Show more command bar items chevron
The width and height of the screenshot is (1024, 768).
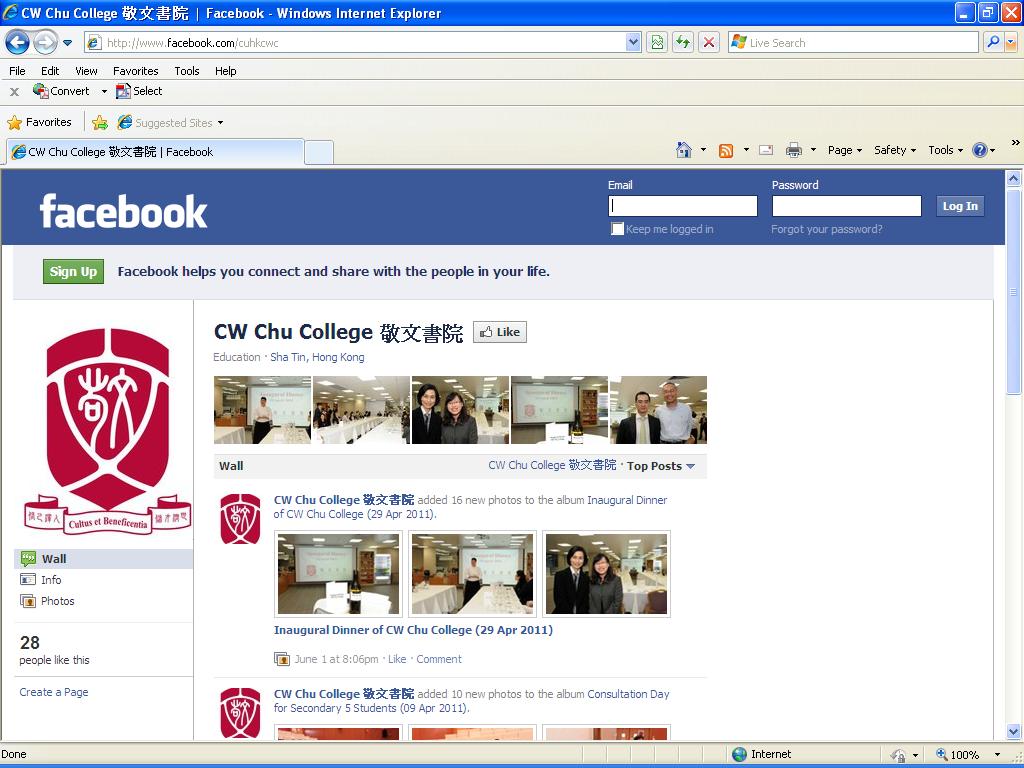click(x=1015, y=142)
